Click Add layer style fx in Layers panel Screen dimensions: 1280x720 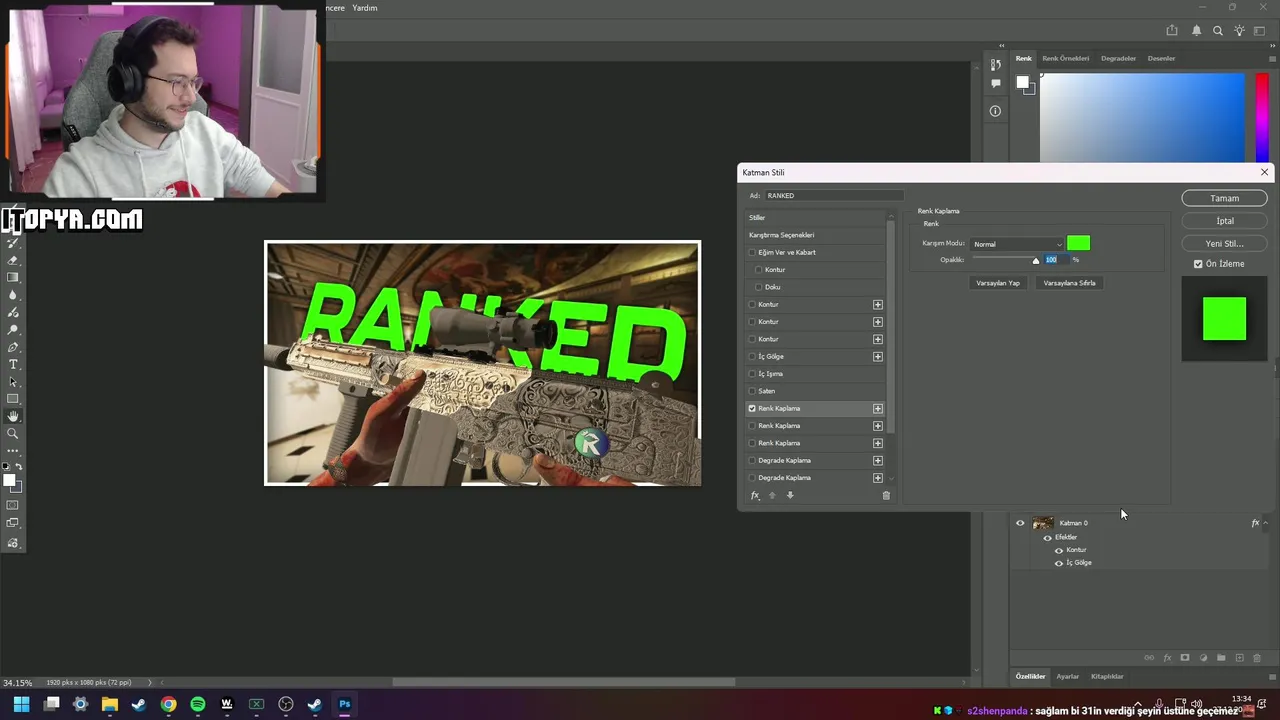pos(1167,658)
